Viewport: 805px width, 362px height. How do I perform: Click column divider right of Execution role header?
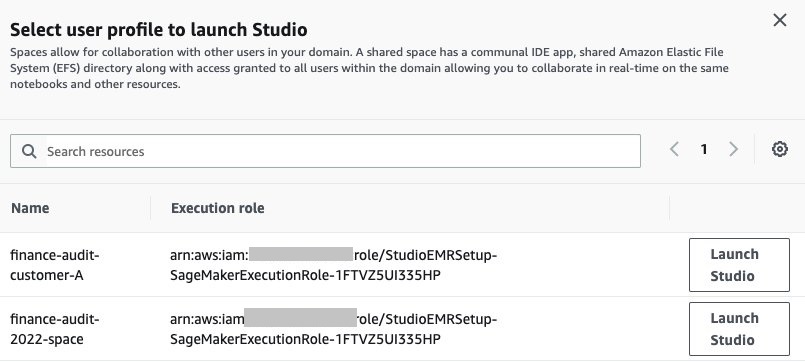pyautogui.click(x=669, y=208)
